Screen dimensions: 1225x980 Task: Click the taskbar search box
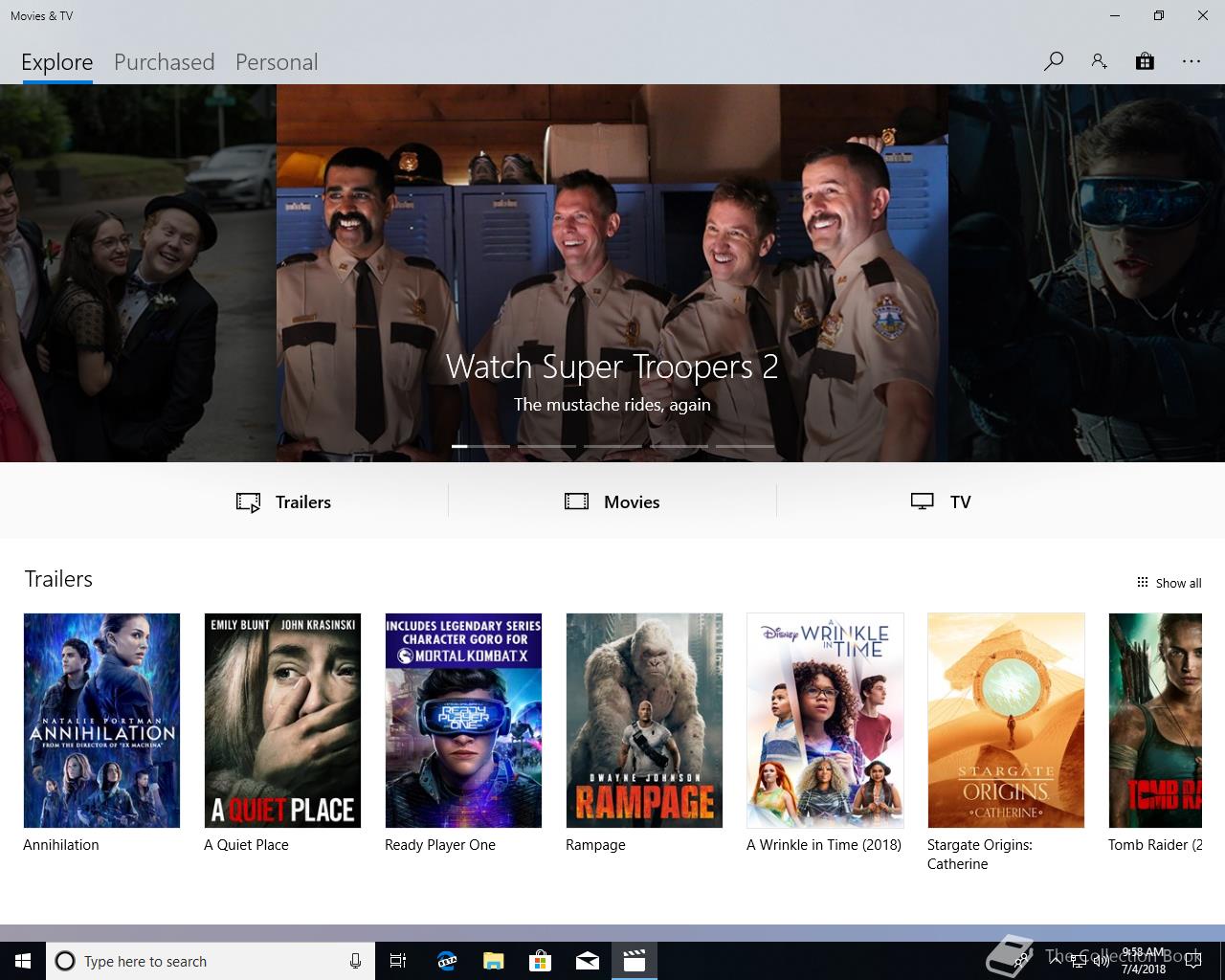pos(210,961)
